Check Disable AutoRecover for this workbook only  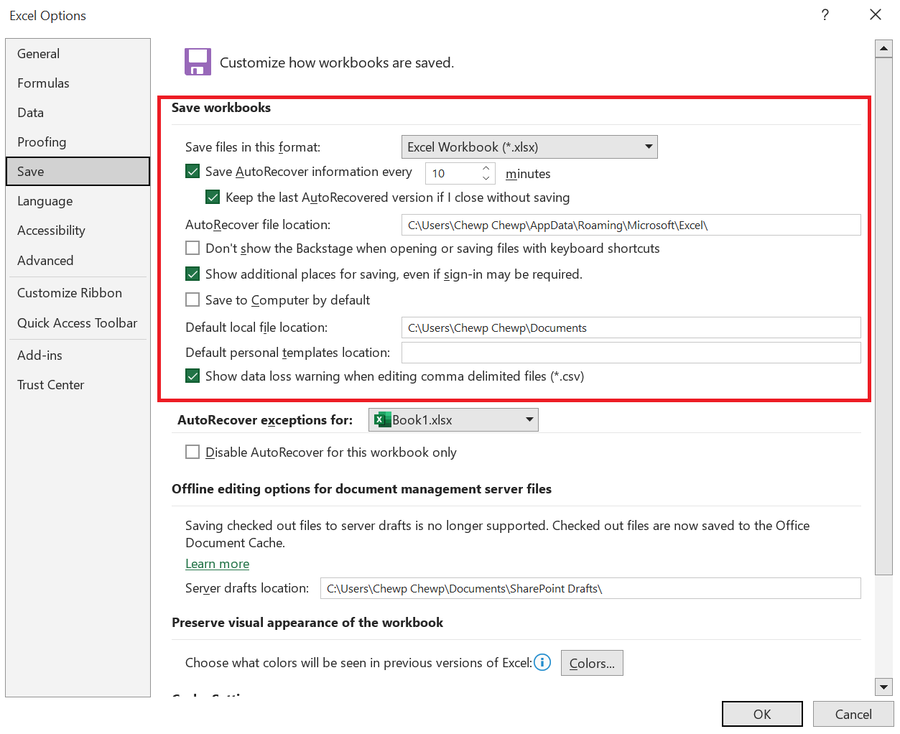(192, 452)
